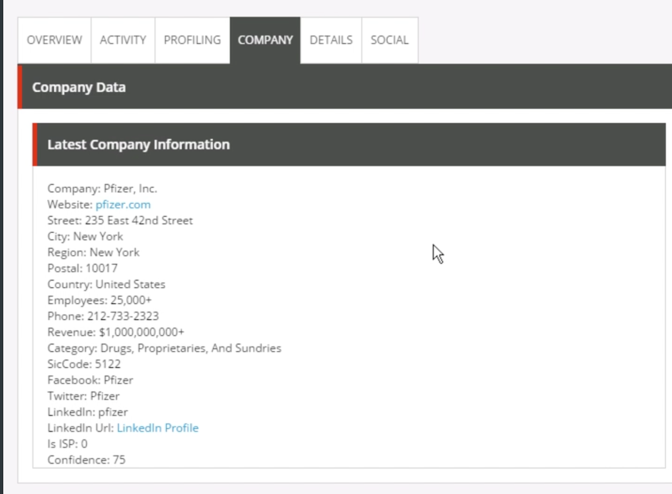Screen dimensions: 672x494
Task: Select the 'LinkedIn: pfizer' line
Action: 87,412
